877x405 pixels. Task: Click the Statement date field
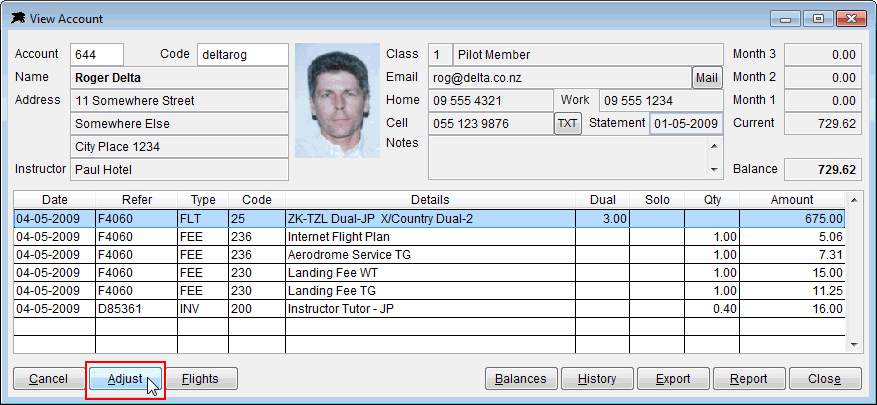coord(686,124)
